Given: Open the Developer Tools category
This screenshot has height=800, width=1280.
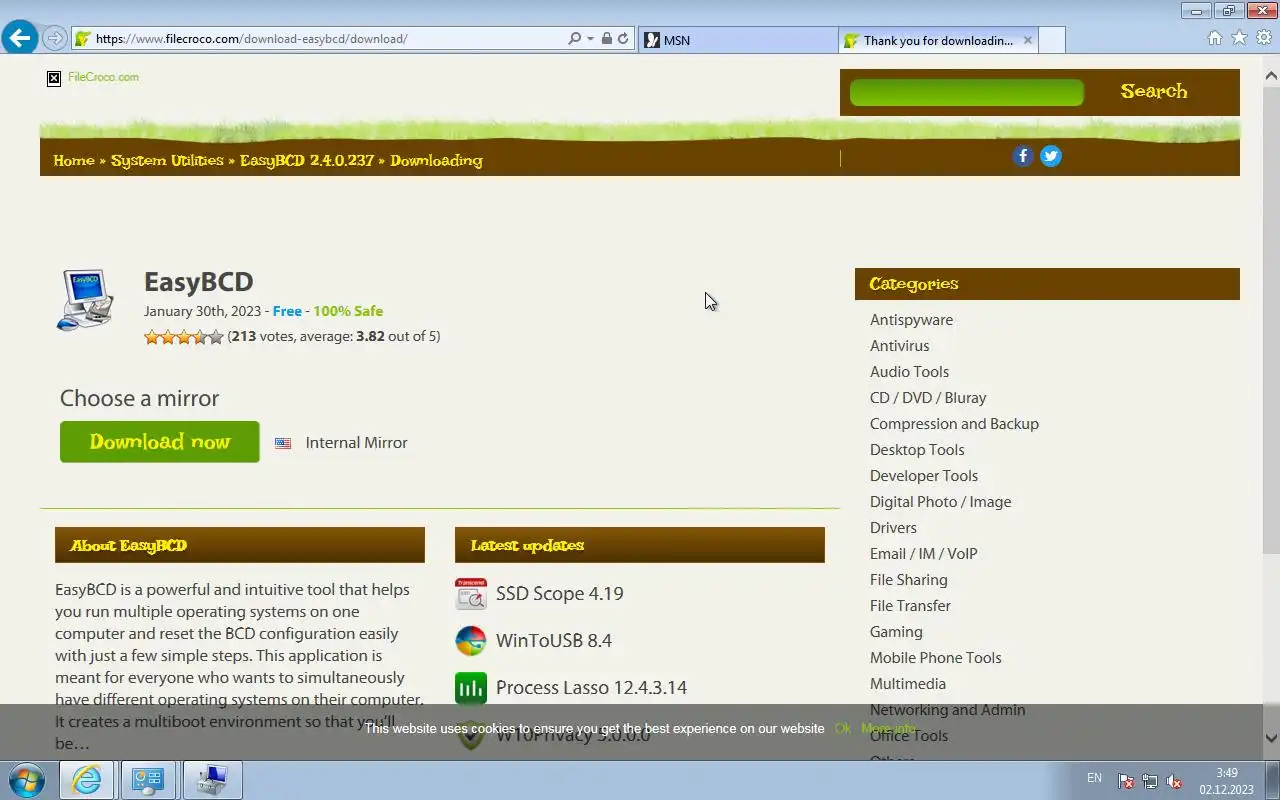Looking at the screenshot, I should tap(924, 476).
